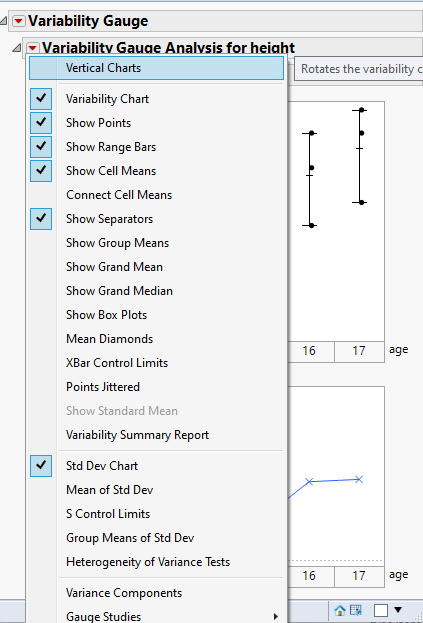Viewport: 423px width, 623px height.
Task: Click the JMP Home Window icon
Action: [340, 610]
